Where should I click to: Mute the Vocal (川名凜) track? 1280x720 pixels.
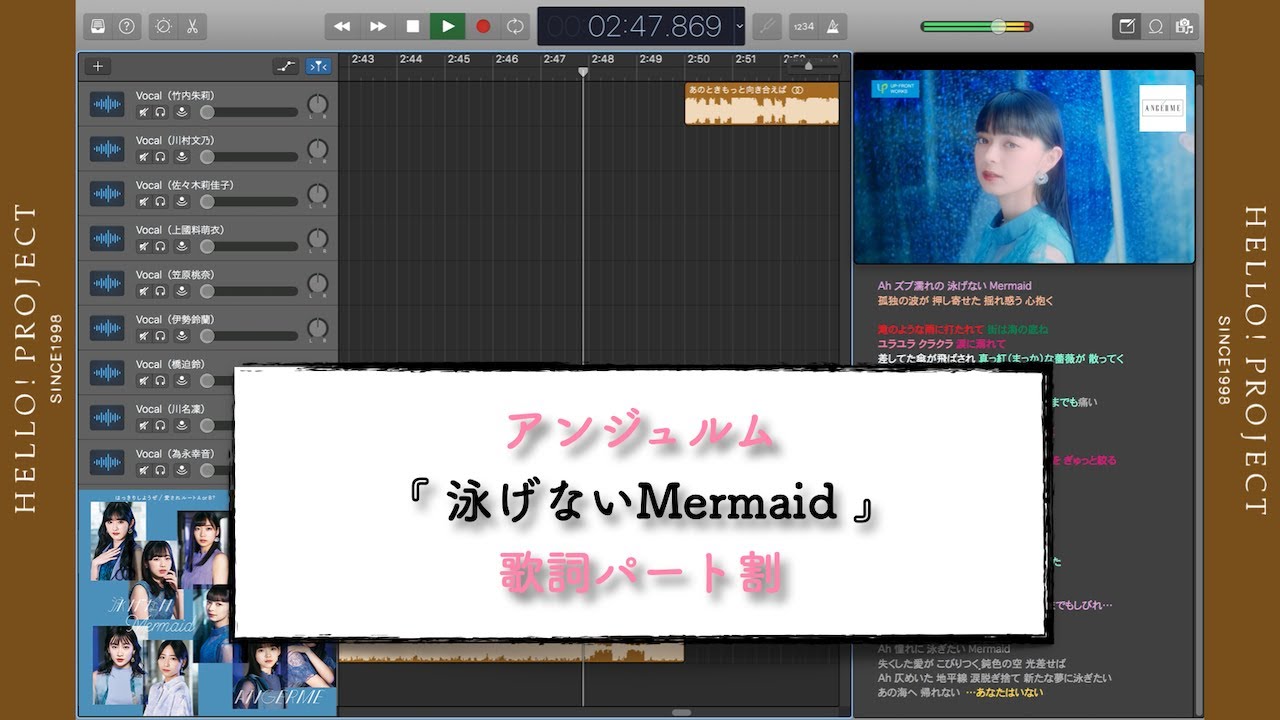coord(144,425)
